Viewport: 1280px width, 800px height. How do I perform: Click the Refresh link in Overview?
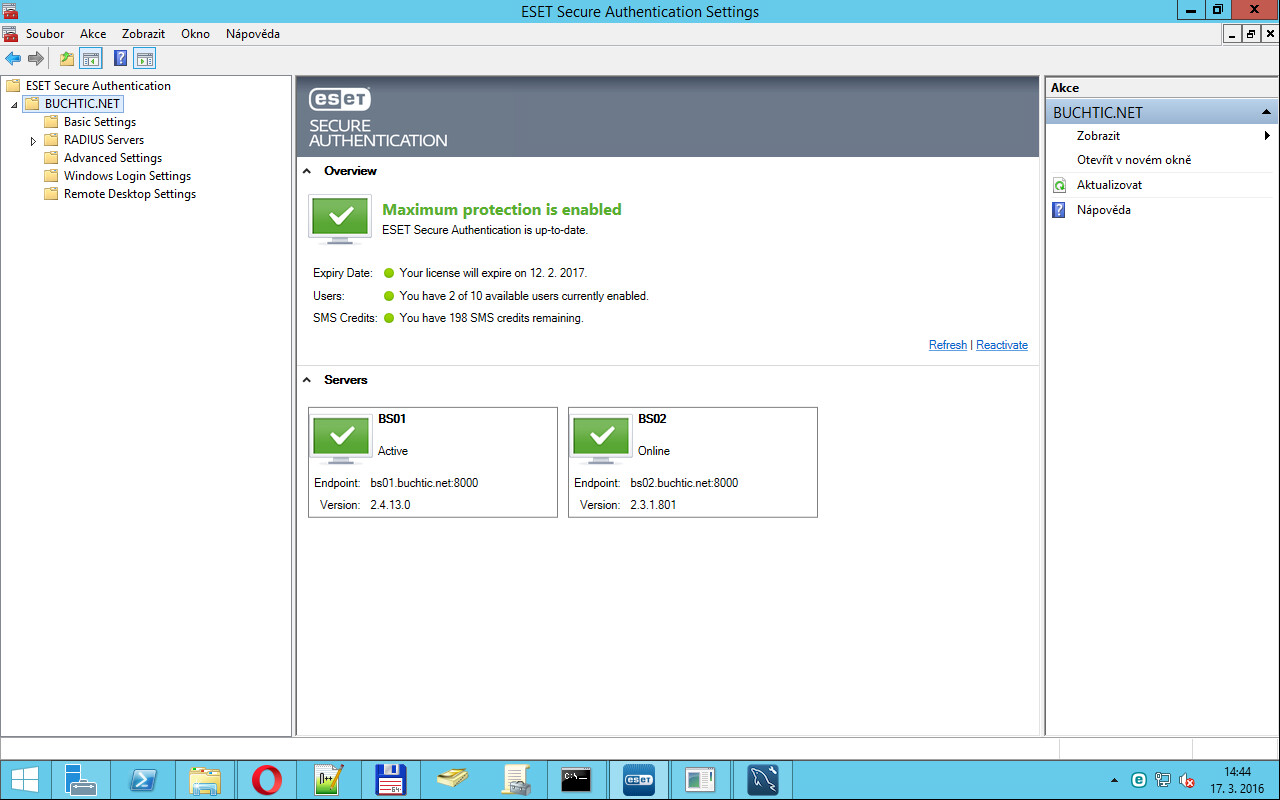pyautogui.click(x=948, y=345)
